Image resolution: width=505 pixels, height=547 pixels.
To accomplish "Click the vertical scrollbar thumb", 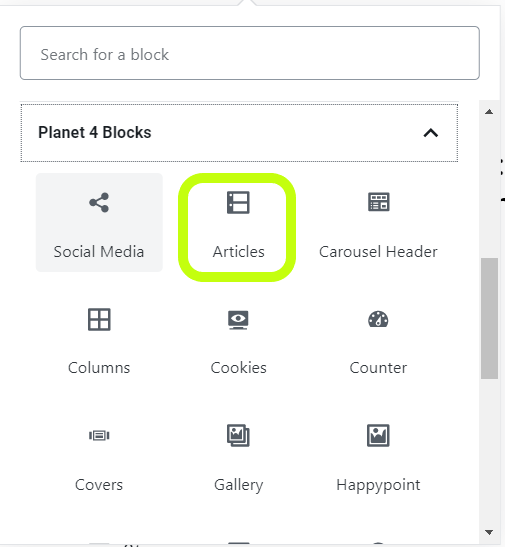I will 489,319.
